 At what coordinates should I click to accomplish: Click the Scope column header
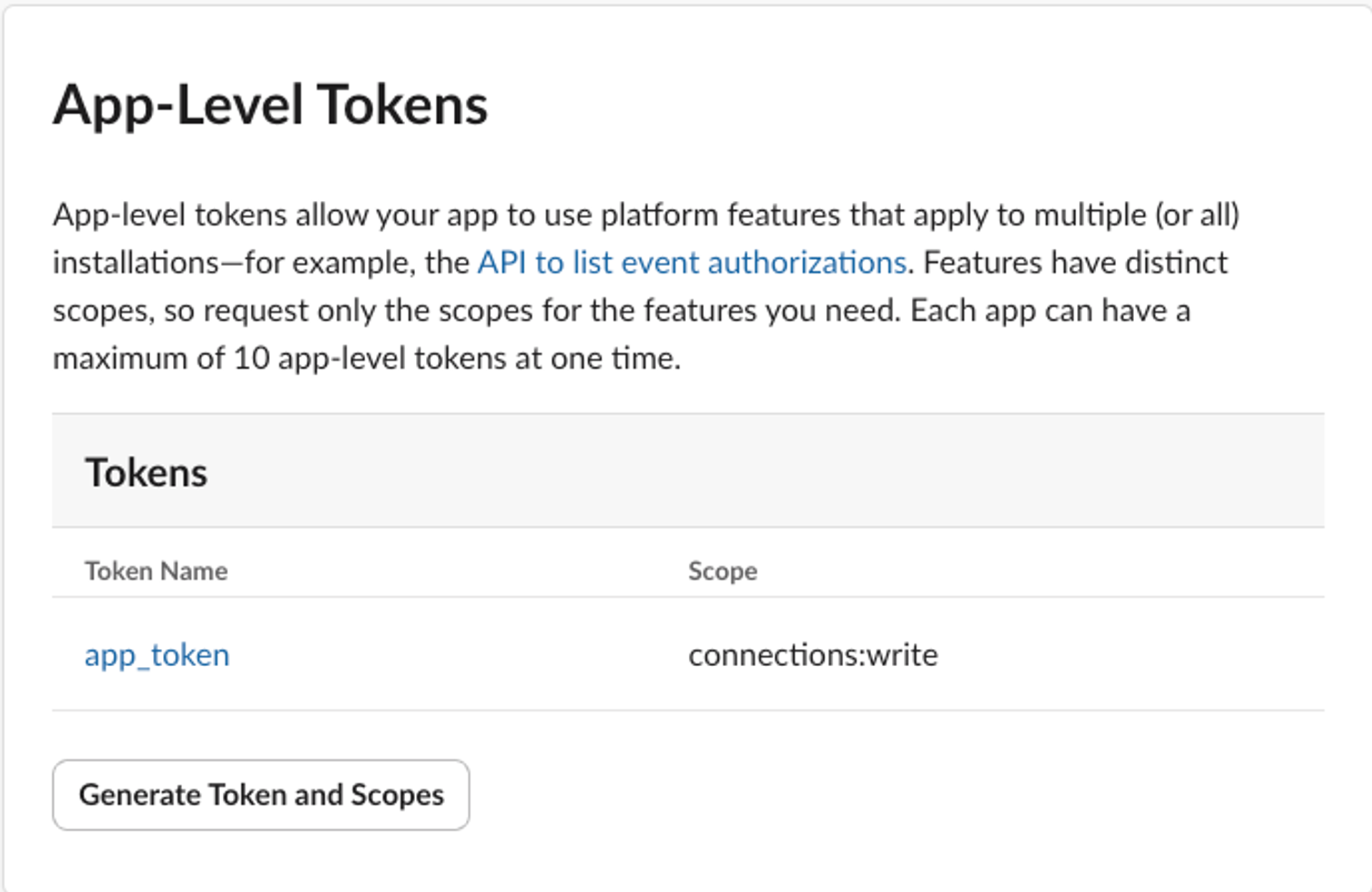[722, 571]
